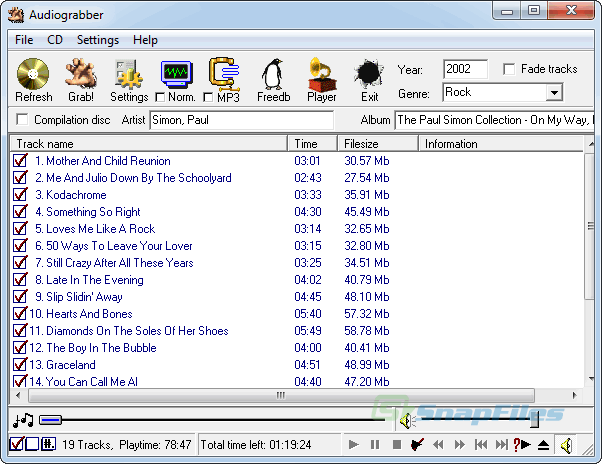Screen dimensions: 602x464
Task: Click the Play button in playback controls
Action: pos(354,444)
